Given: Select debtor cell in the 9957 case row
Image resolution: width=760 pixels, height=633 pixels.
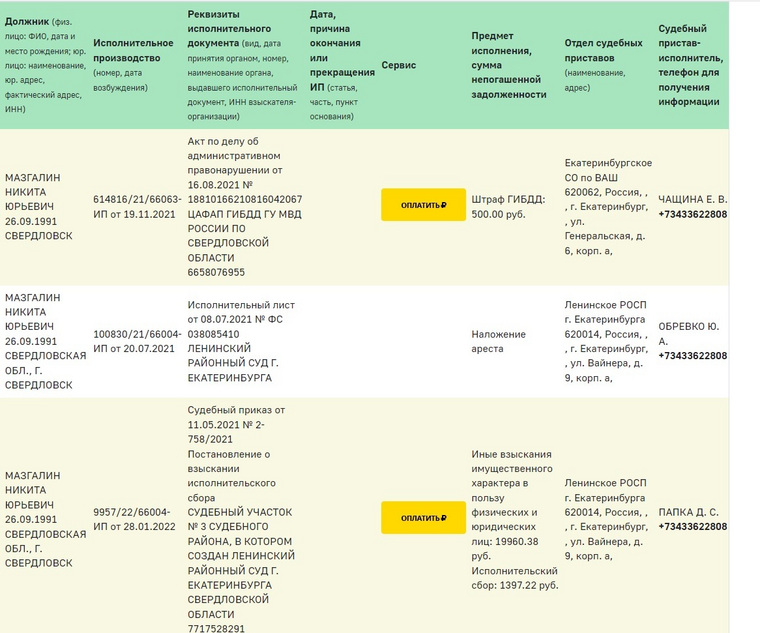Looking at the screenshot, I should pos(46,519).
